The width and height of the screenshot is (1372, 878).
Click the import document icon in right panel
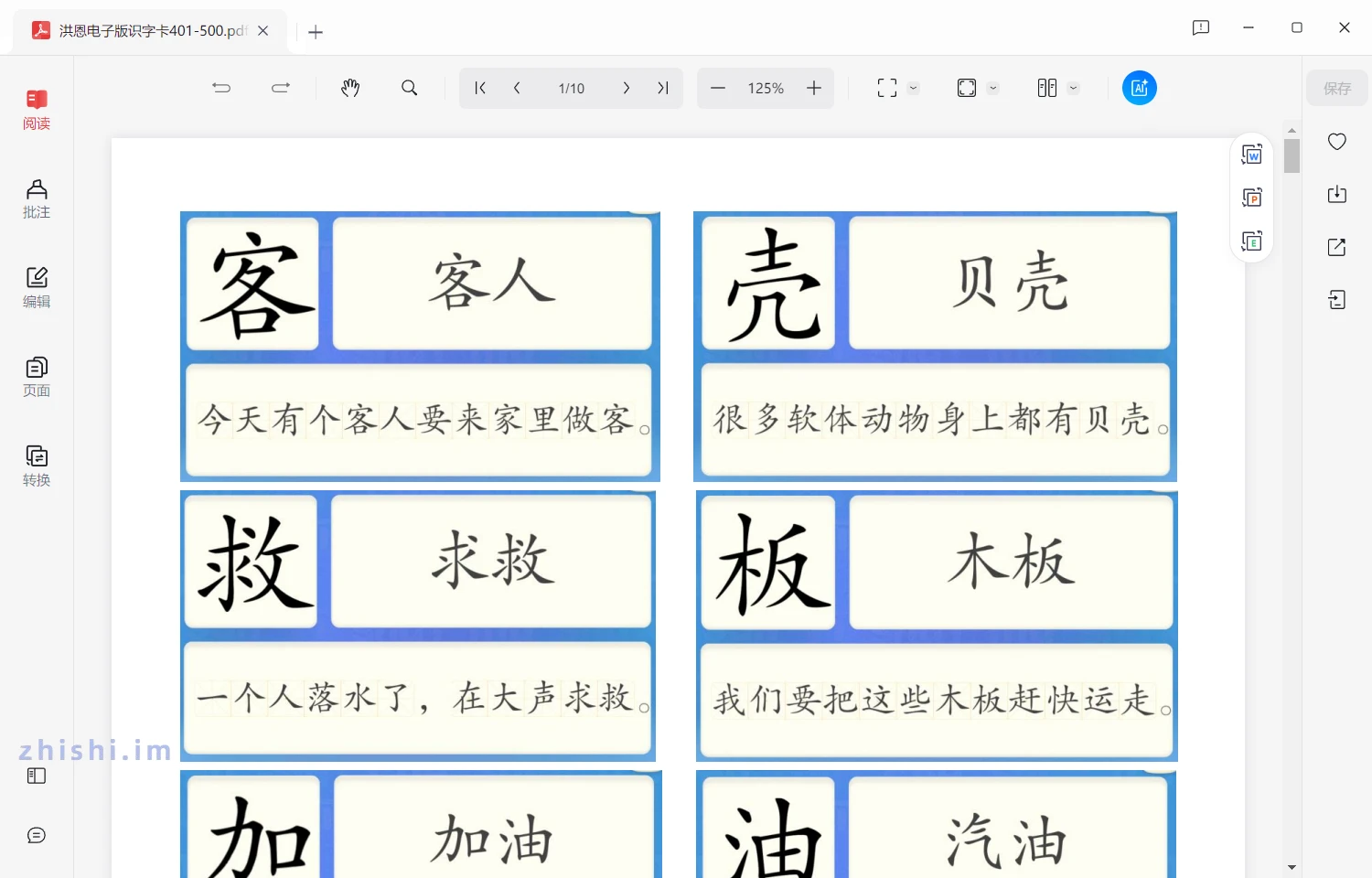pyautogui.click(x=1337, y=300)
